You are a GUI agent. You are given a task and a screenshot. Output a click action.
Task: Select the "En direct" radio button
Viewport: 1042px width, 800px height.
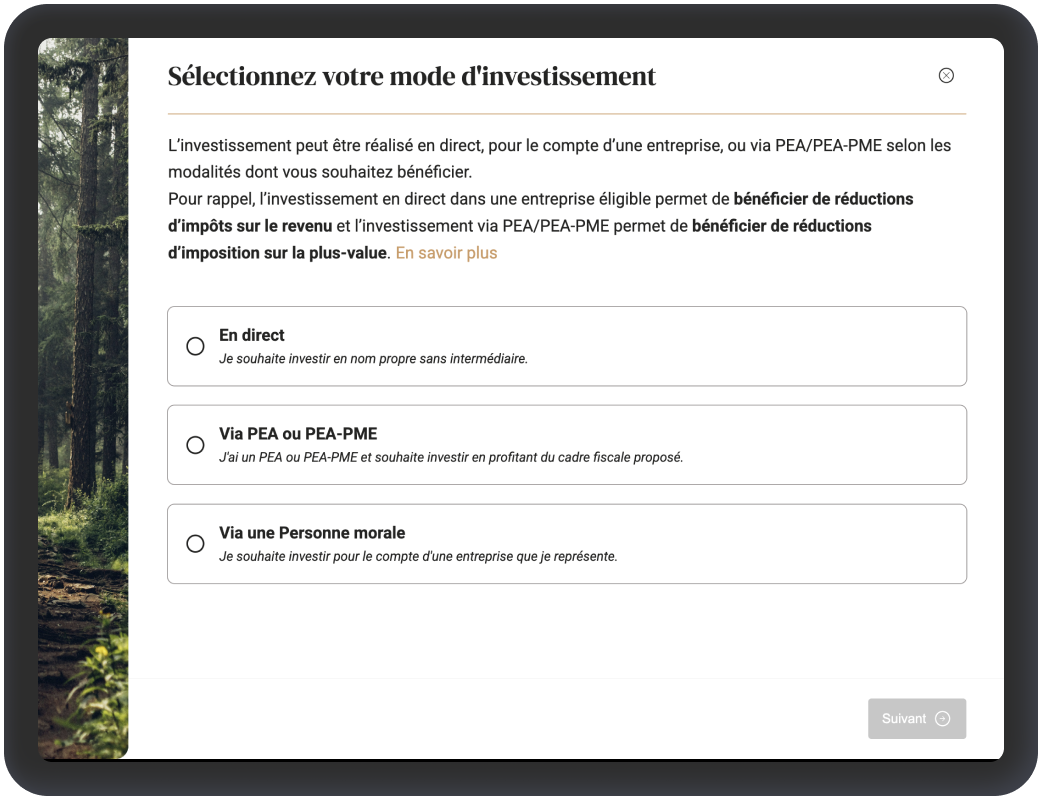pos(195,346)
